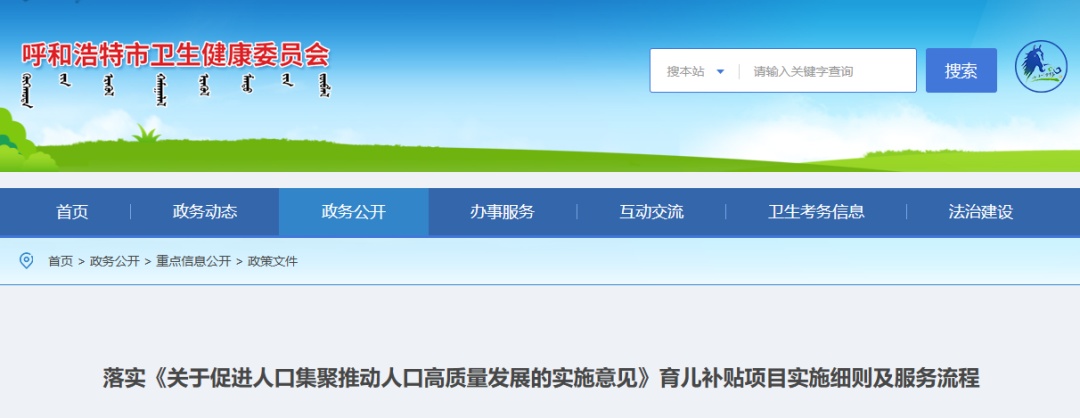Click the horse emblem logo icon

[1042, 69]
